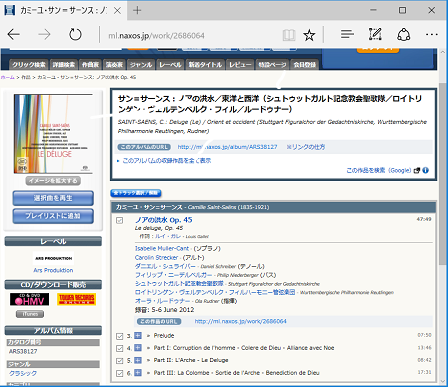Open the クリック検索 navigation tab
Viewport: 448px width, 387px height.
pos(29,65)
